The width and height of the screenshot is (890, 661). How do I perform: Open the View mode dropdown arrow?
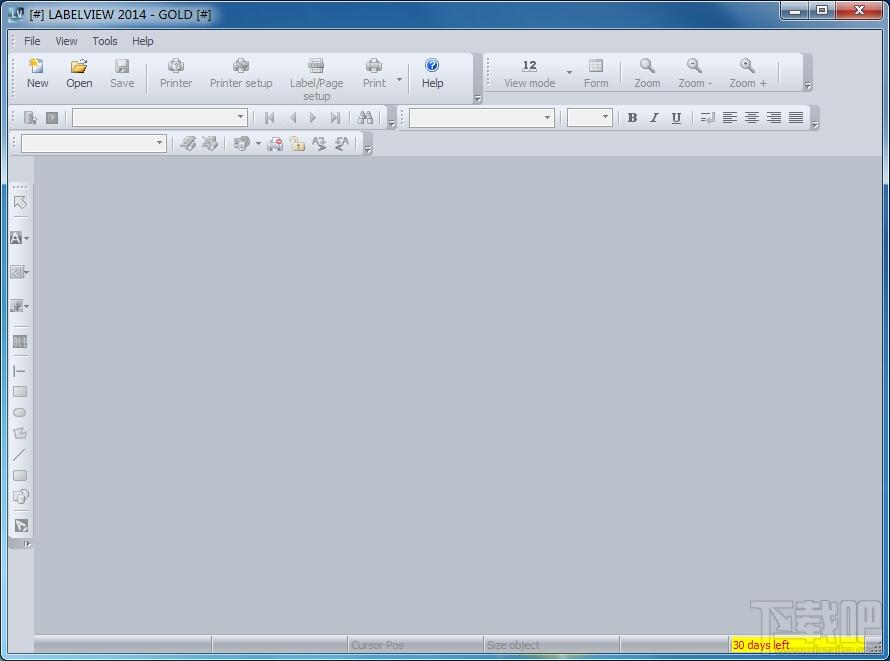click(x=569, y=72)
